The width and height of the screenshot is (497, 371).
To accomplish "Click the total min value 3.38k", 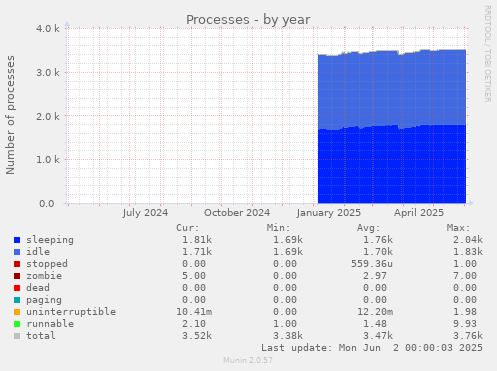I will 288,336.
